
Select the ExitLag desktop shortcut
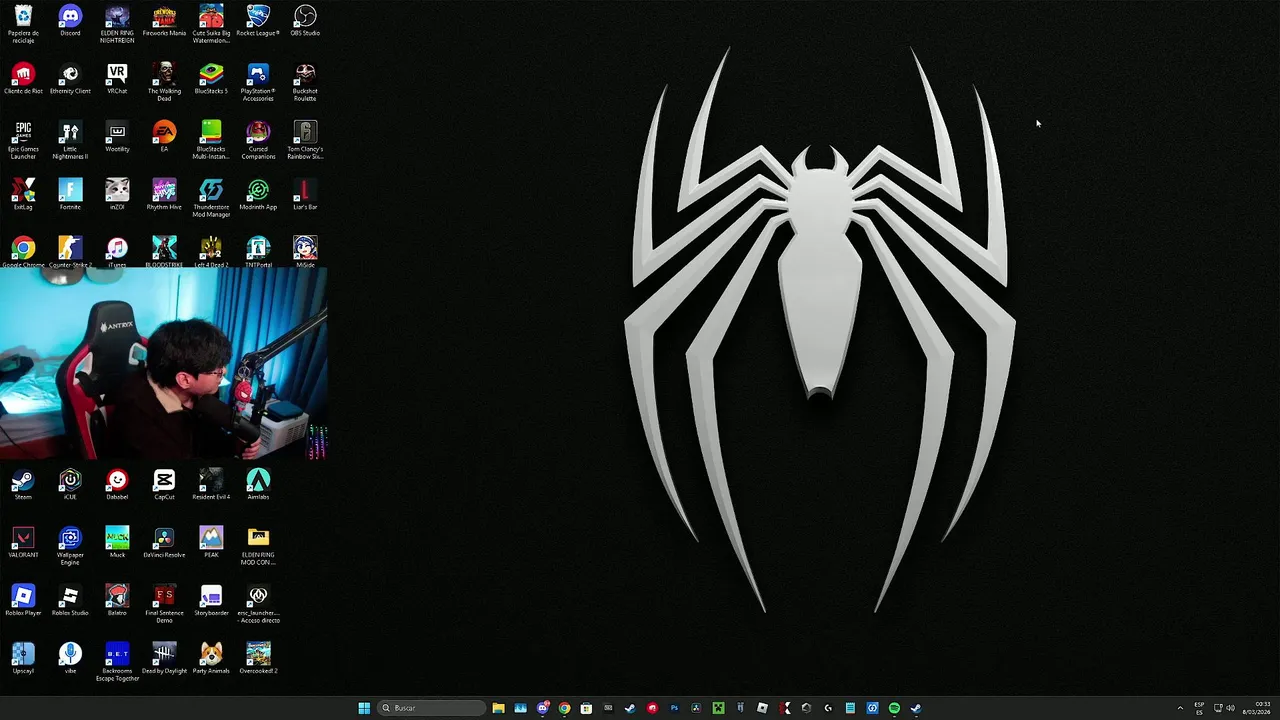pos(23,195)
